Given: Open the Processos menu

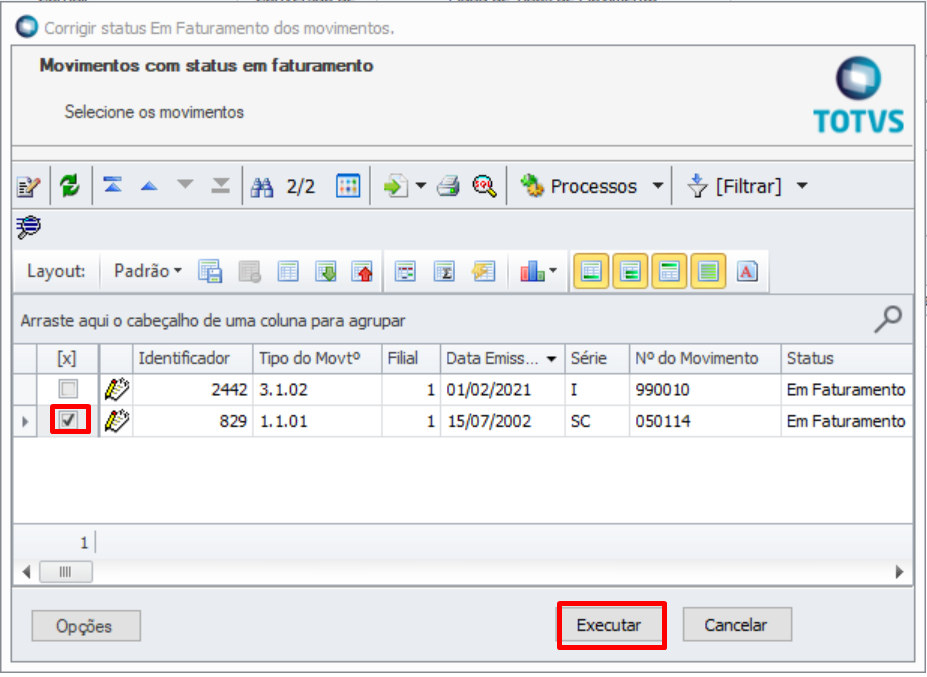Looking at the screenshot, I should pos(579,186).
